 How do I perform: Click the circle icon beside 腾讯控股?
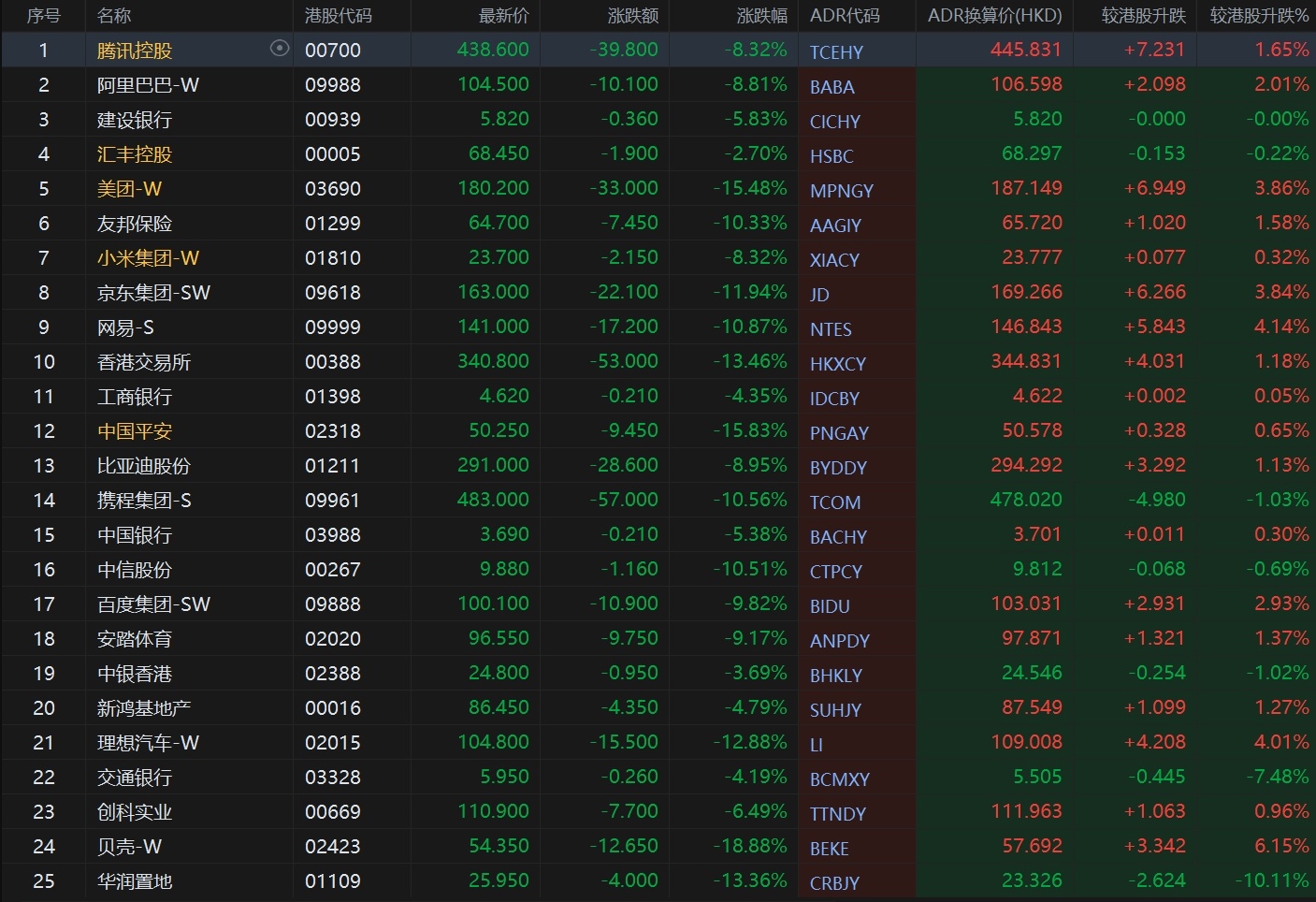point(280,49)
